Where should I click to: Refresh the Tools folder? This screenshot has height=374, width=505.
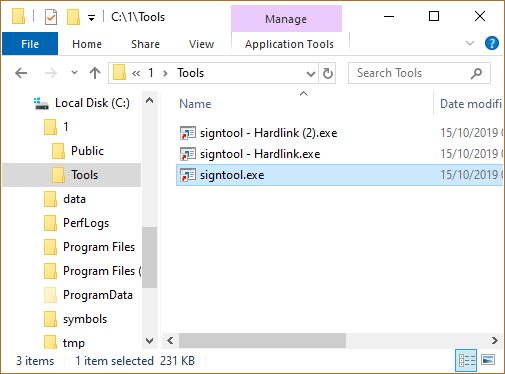[328, 73]
